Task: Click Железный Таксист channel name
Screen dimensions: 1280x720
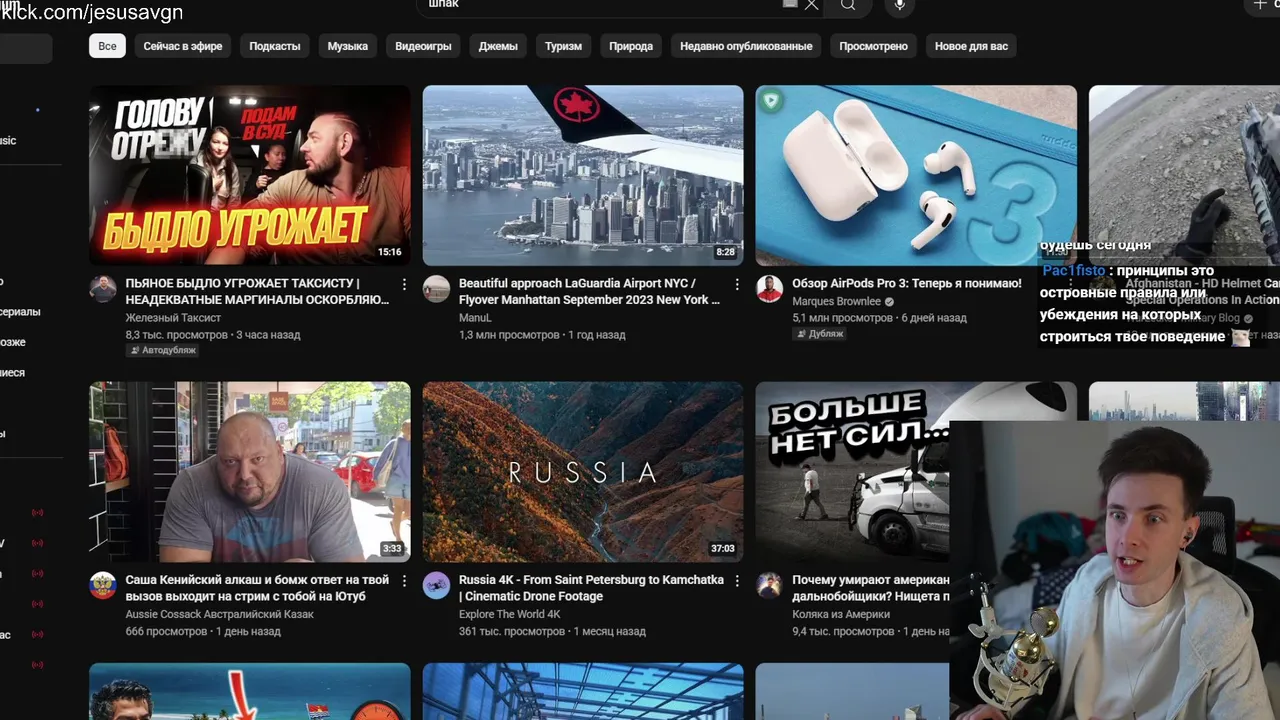Action: [173, 318]
